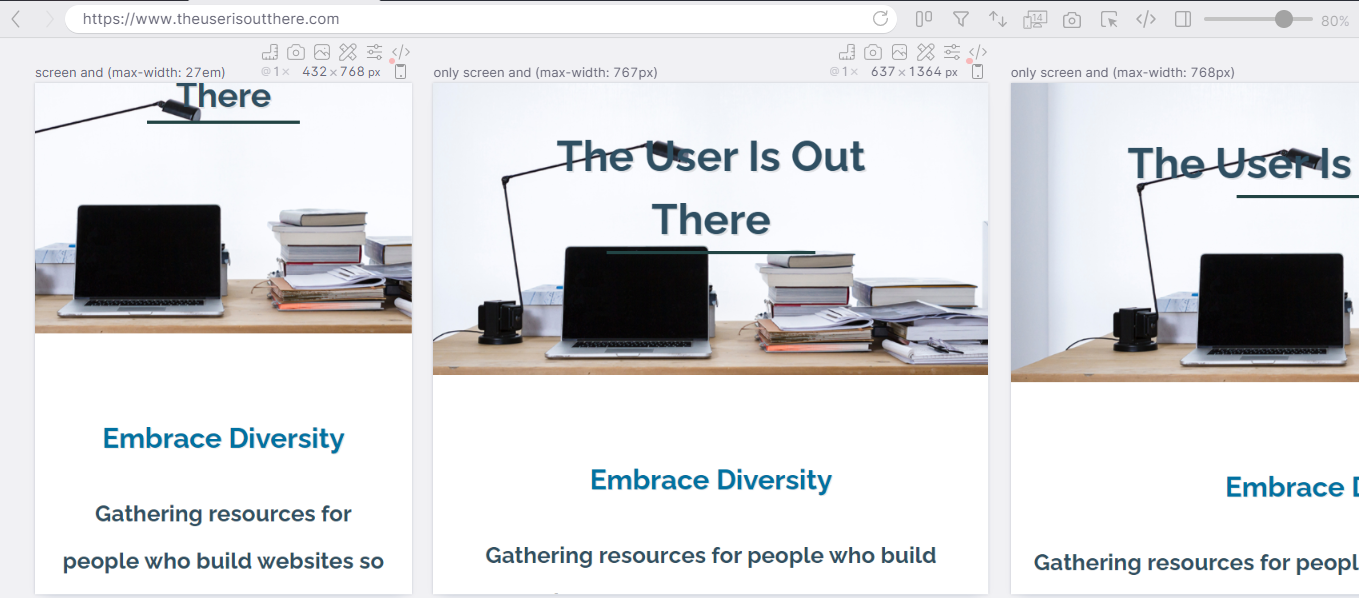Take a screenshot of the 637×1364 pane
This screenshot has height=598, width=1359.
click(x=872, y=52)
